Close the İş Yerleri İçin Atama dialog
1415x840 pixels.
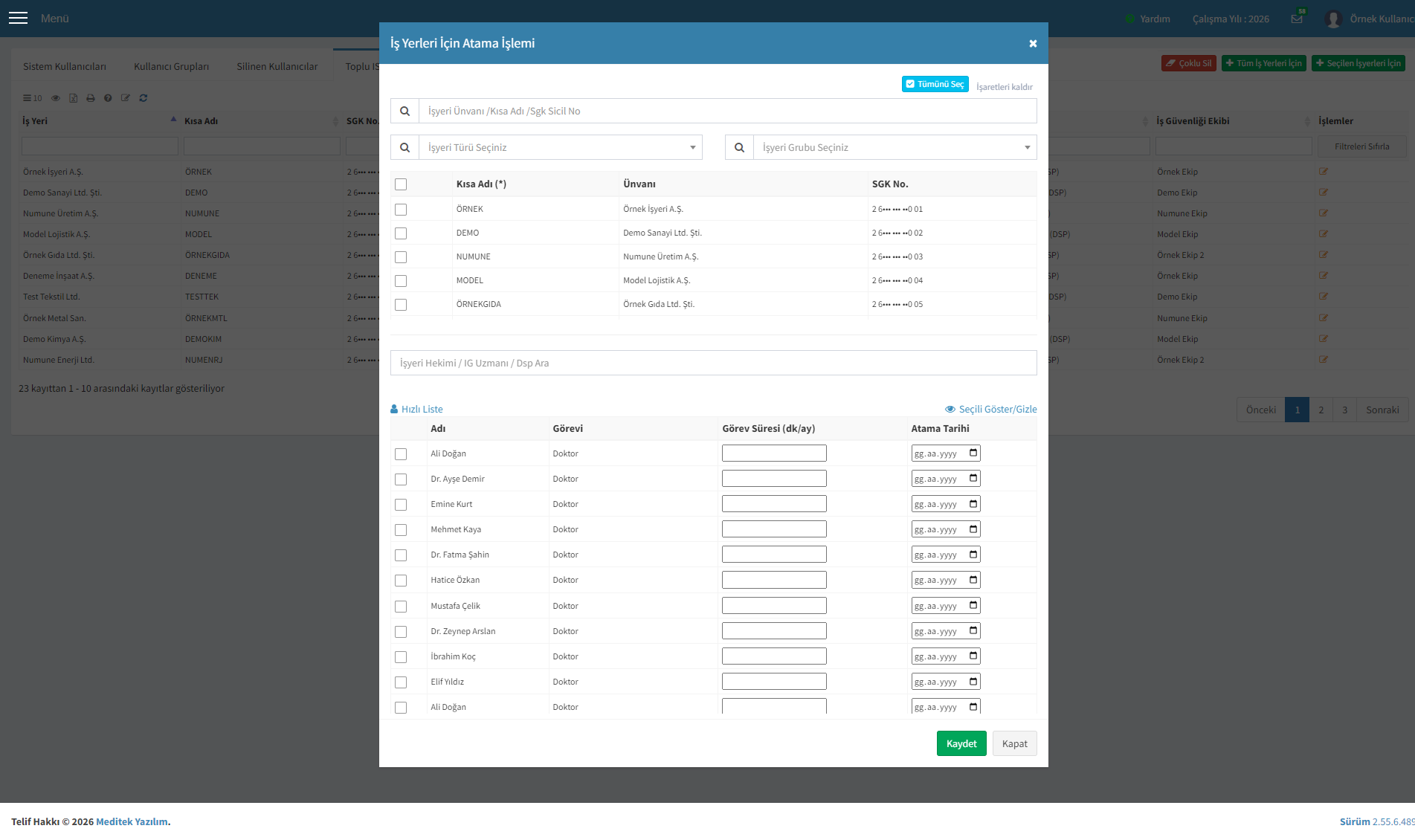[1033, 43]
